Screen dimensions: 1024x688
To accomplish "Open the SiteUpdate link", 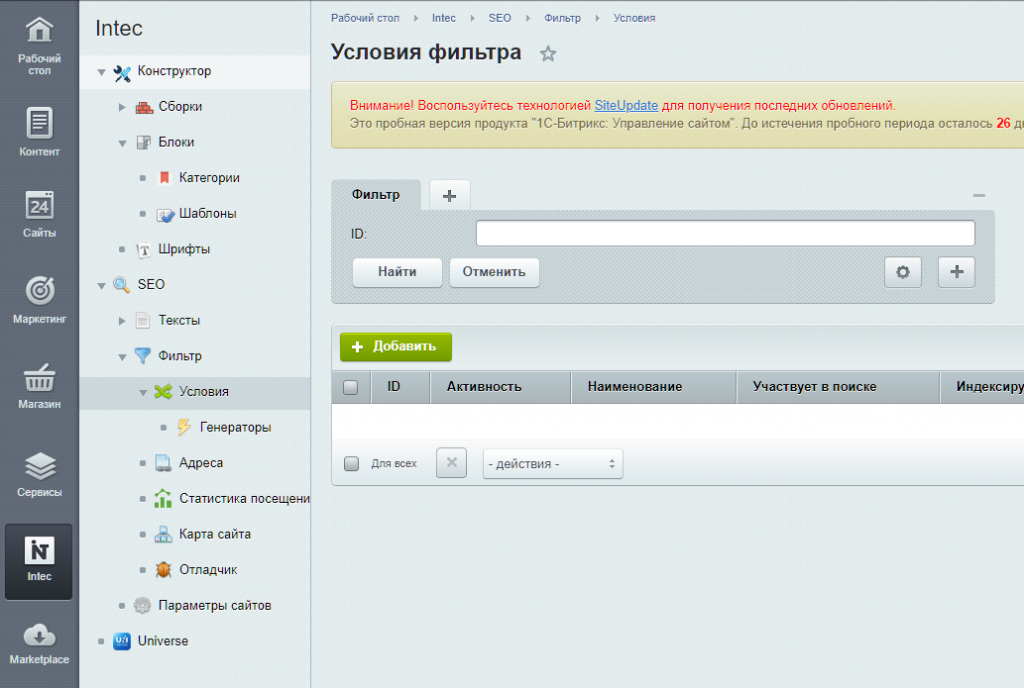I will (x=626, y=105).
